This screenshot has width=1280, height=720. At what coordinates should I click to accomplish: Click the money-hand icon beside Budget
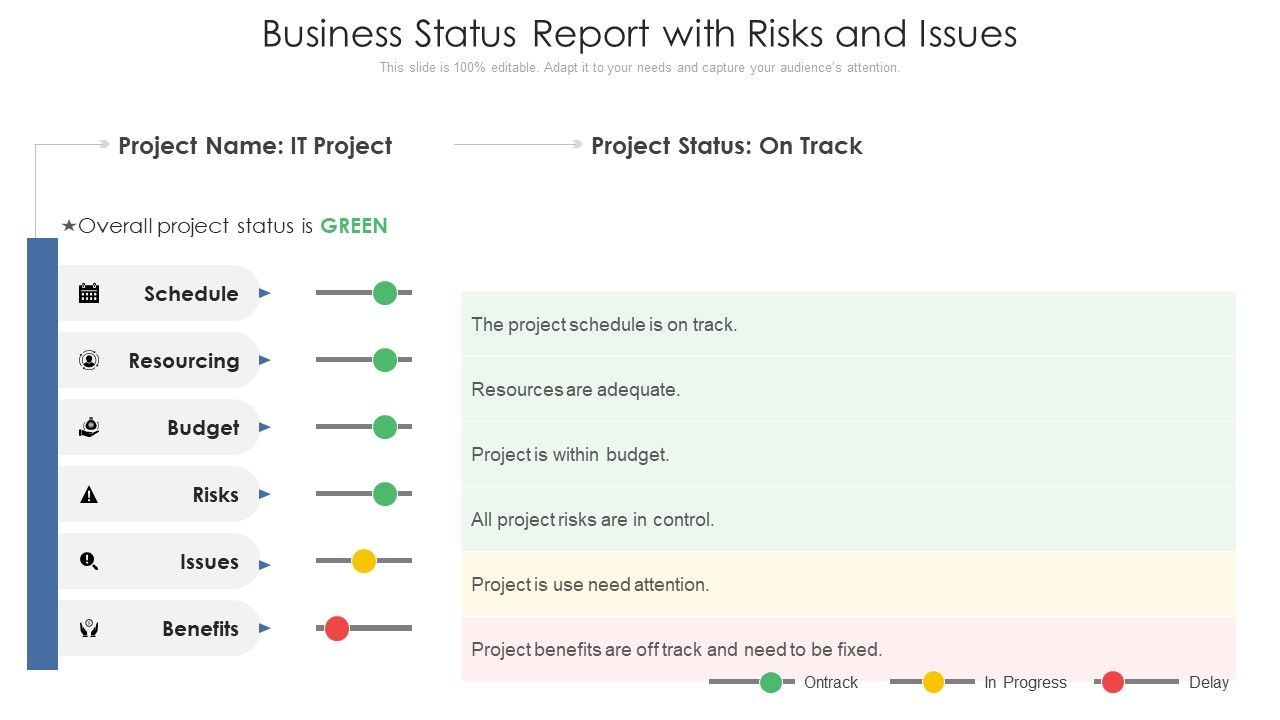point(89,427)
